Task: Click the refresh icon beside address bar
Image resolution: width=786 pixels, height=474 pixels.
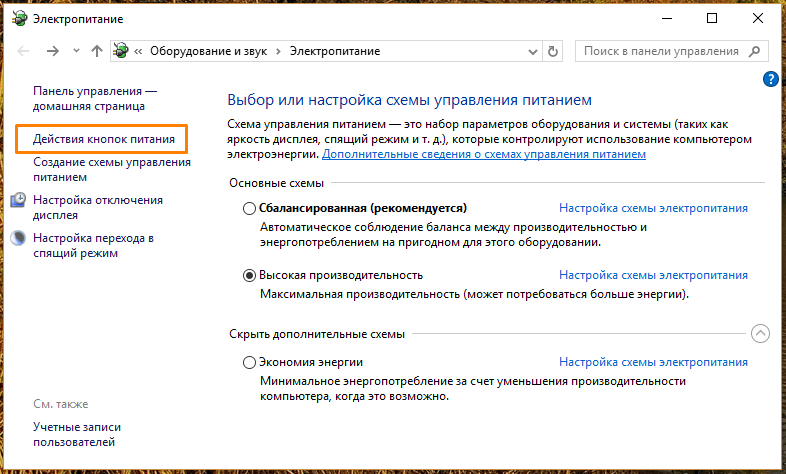Action: pyautogui.click(x=552, y=51)
